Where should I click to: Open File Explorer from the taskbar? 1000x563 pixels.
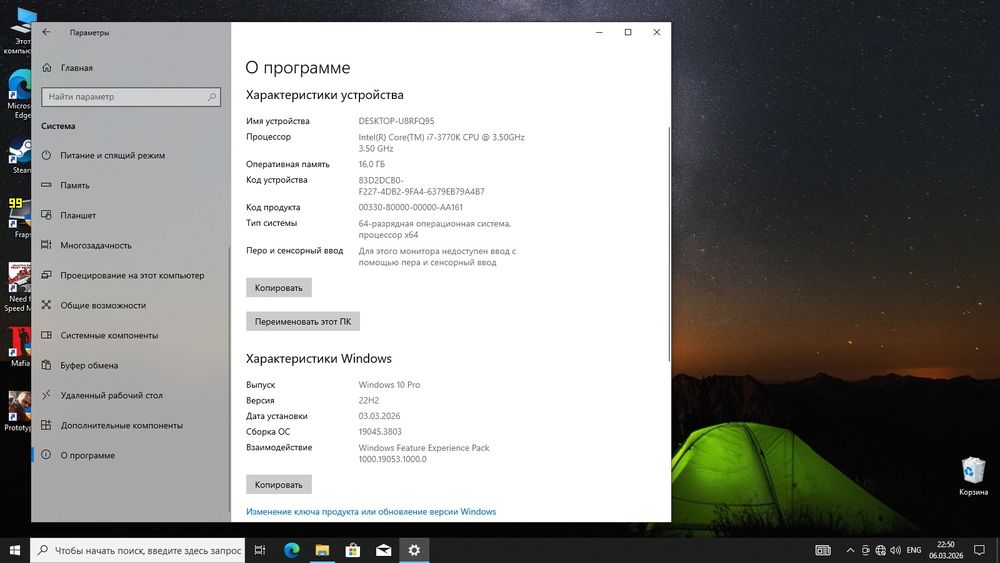coord(322,550)
